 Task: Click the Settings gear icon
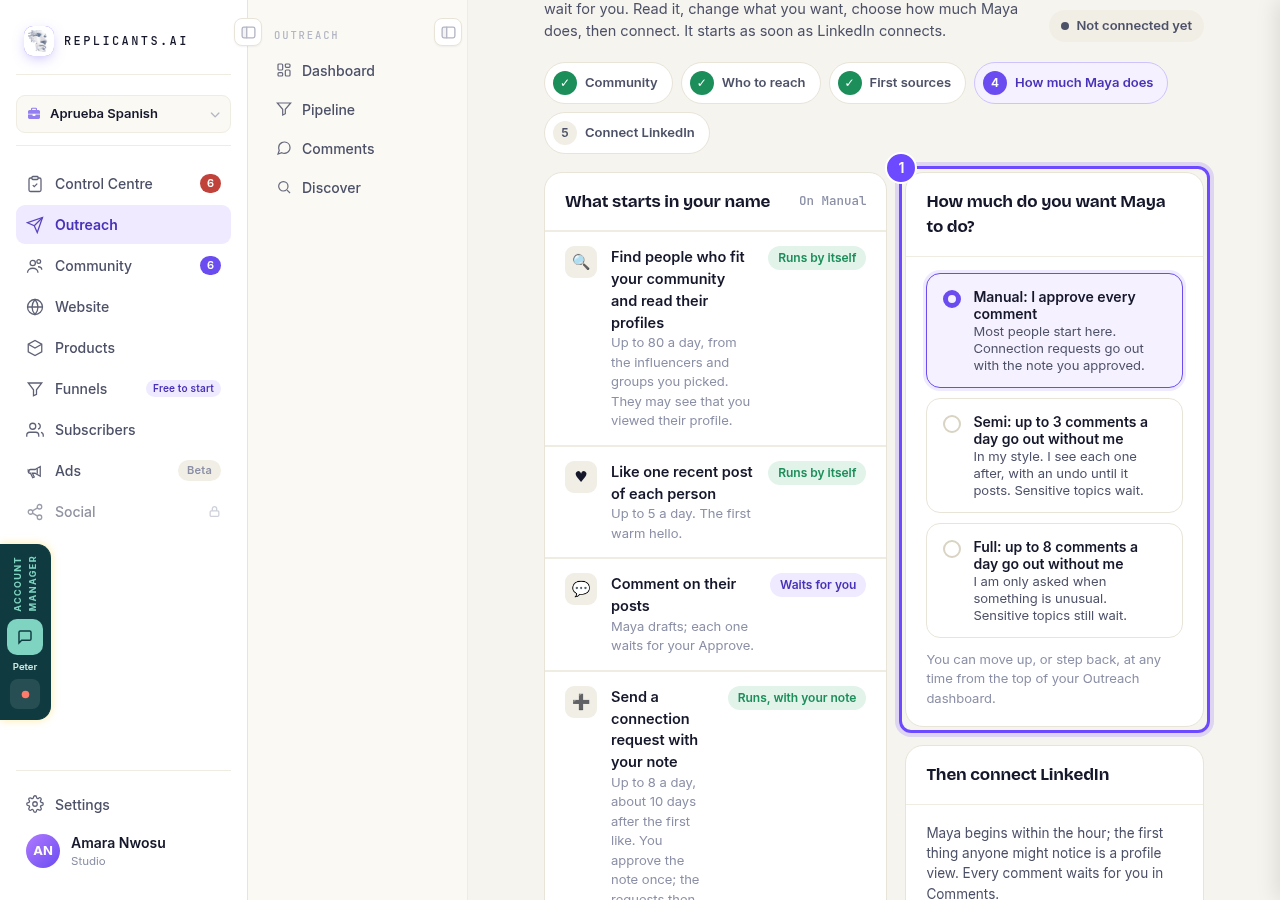(x=35, y=805)
